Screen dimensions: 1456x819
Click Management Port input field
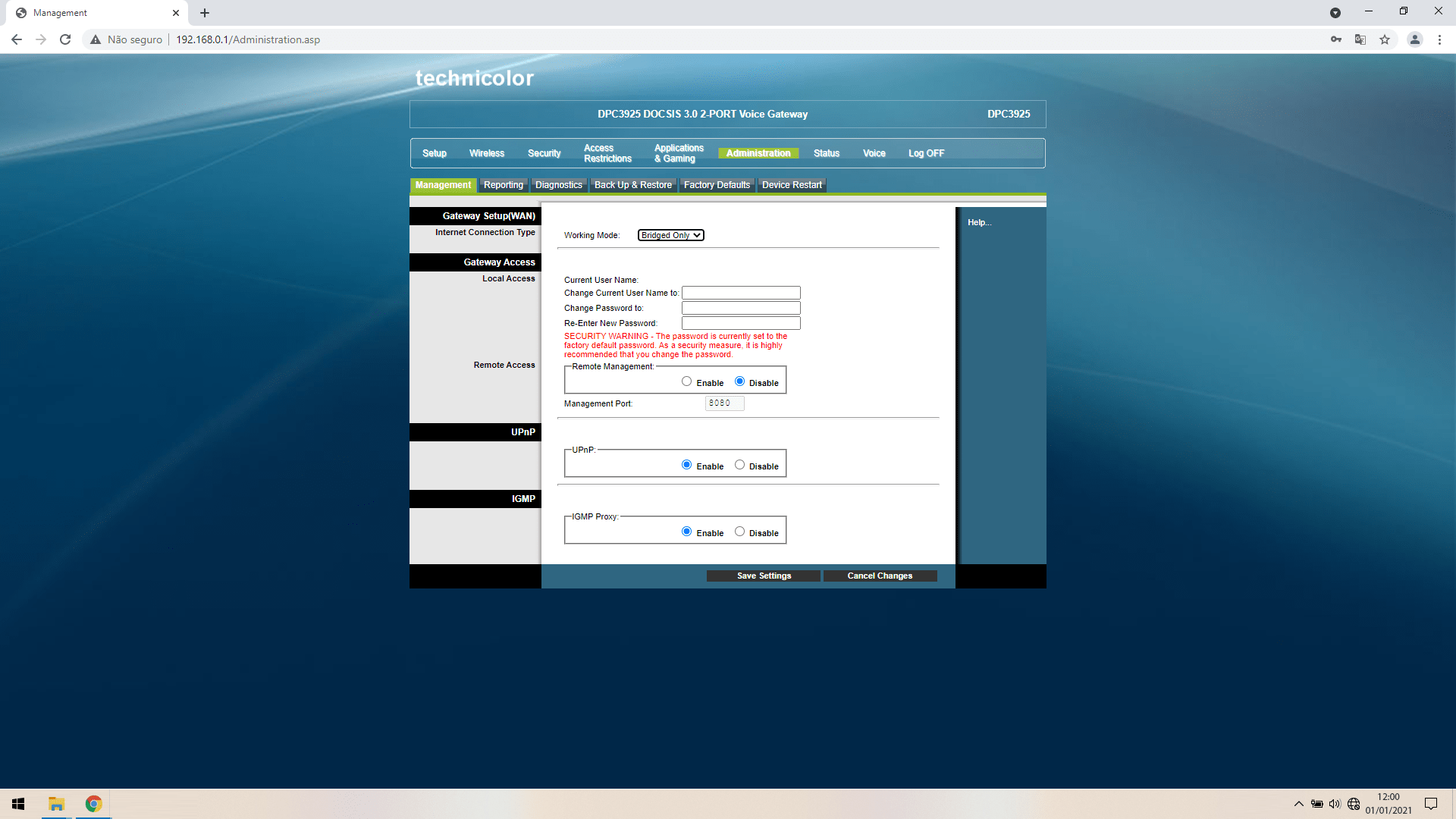click(725, 402)
